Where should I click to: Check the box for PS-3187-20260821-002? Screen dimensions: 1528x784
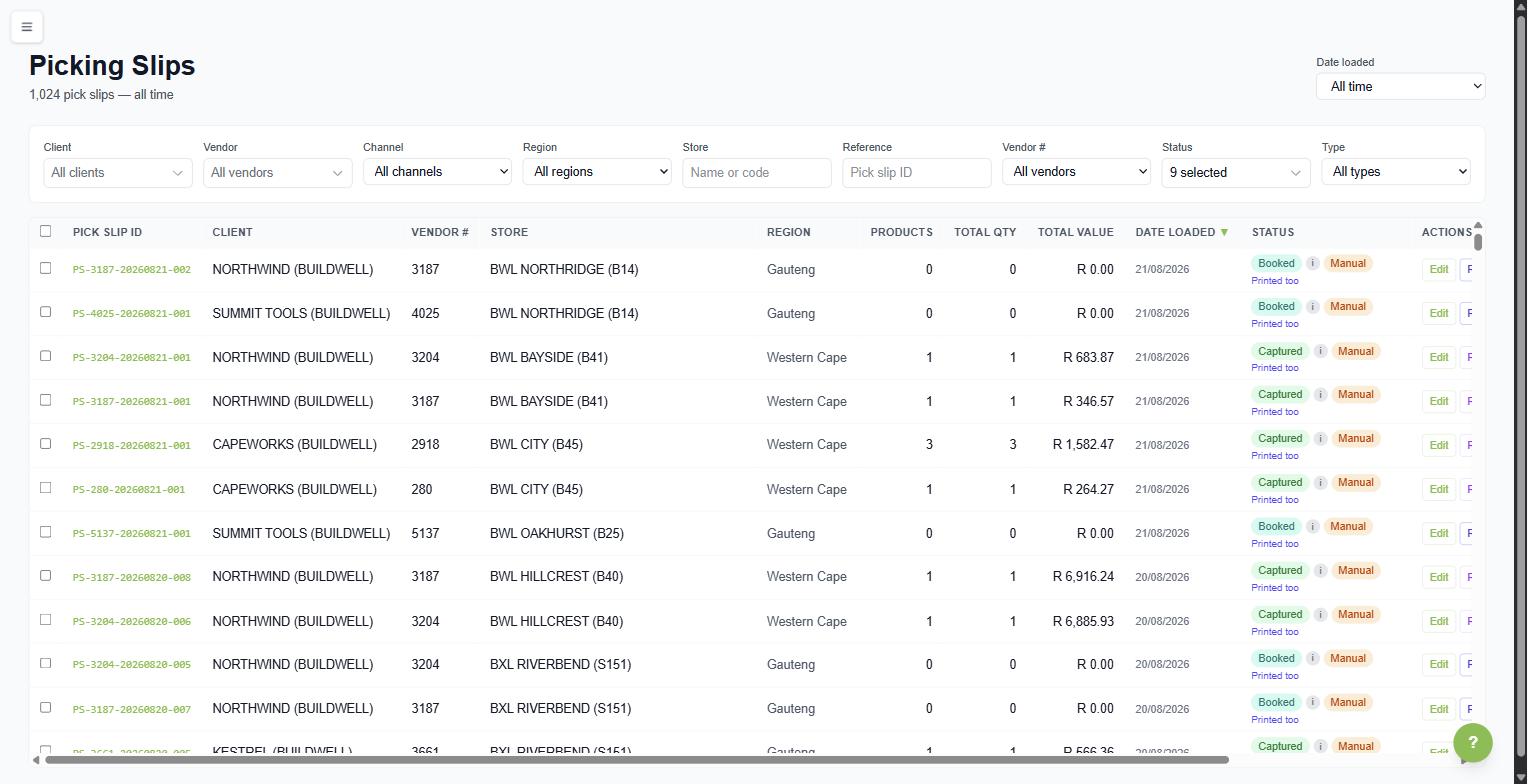coord(45,268)
